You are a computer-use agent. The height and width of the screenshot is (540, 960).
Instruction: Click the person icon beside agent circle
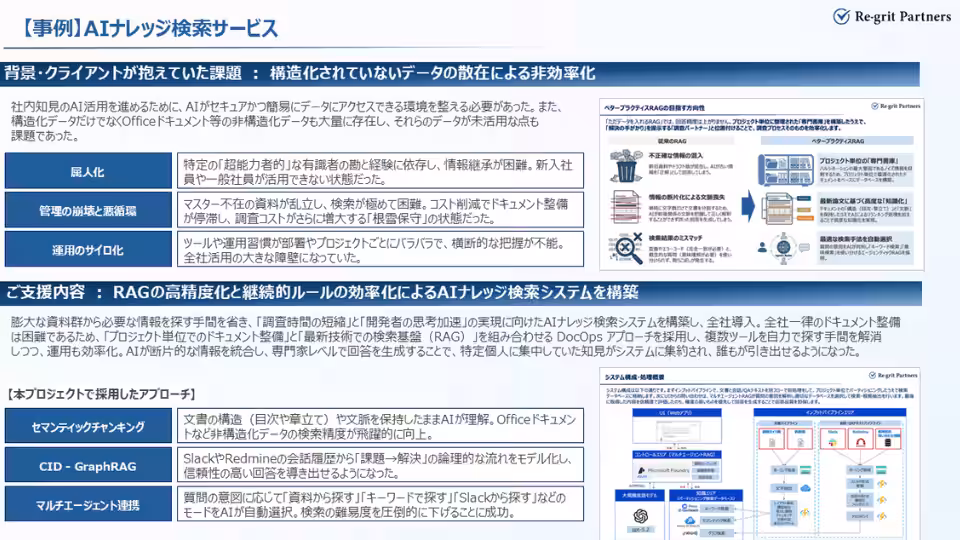tap(762, 247)
